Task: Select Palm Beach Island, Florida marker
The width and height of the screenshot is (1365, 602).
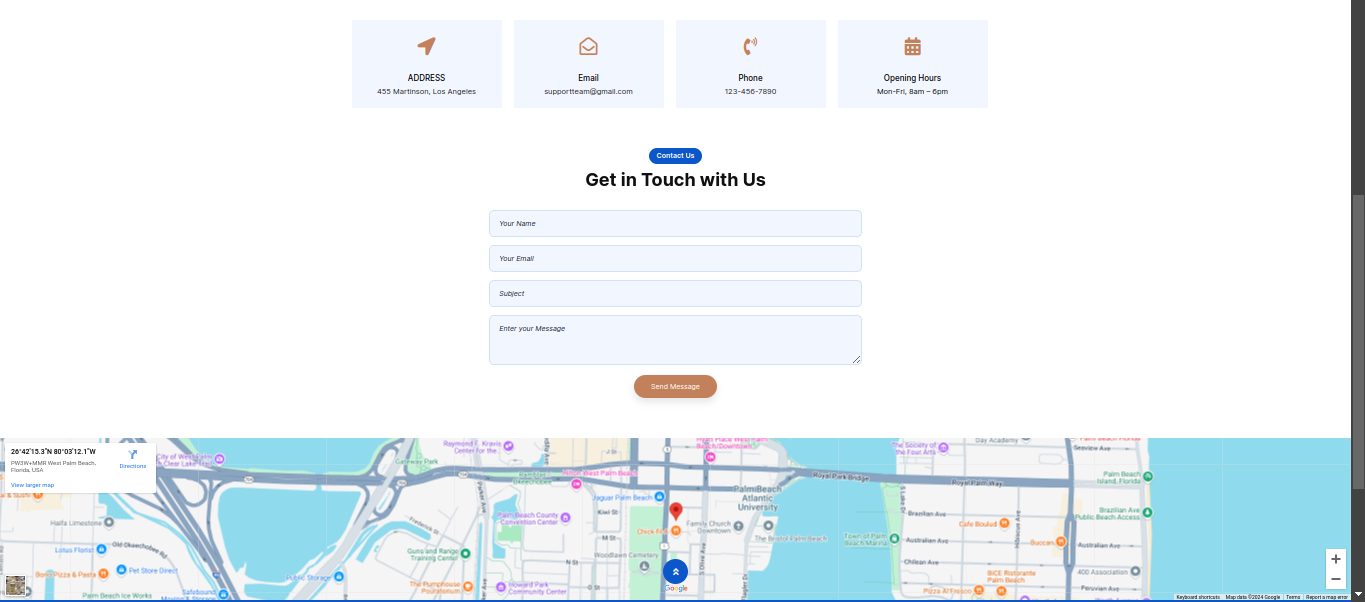Action: point(1147,475)
